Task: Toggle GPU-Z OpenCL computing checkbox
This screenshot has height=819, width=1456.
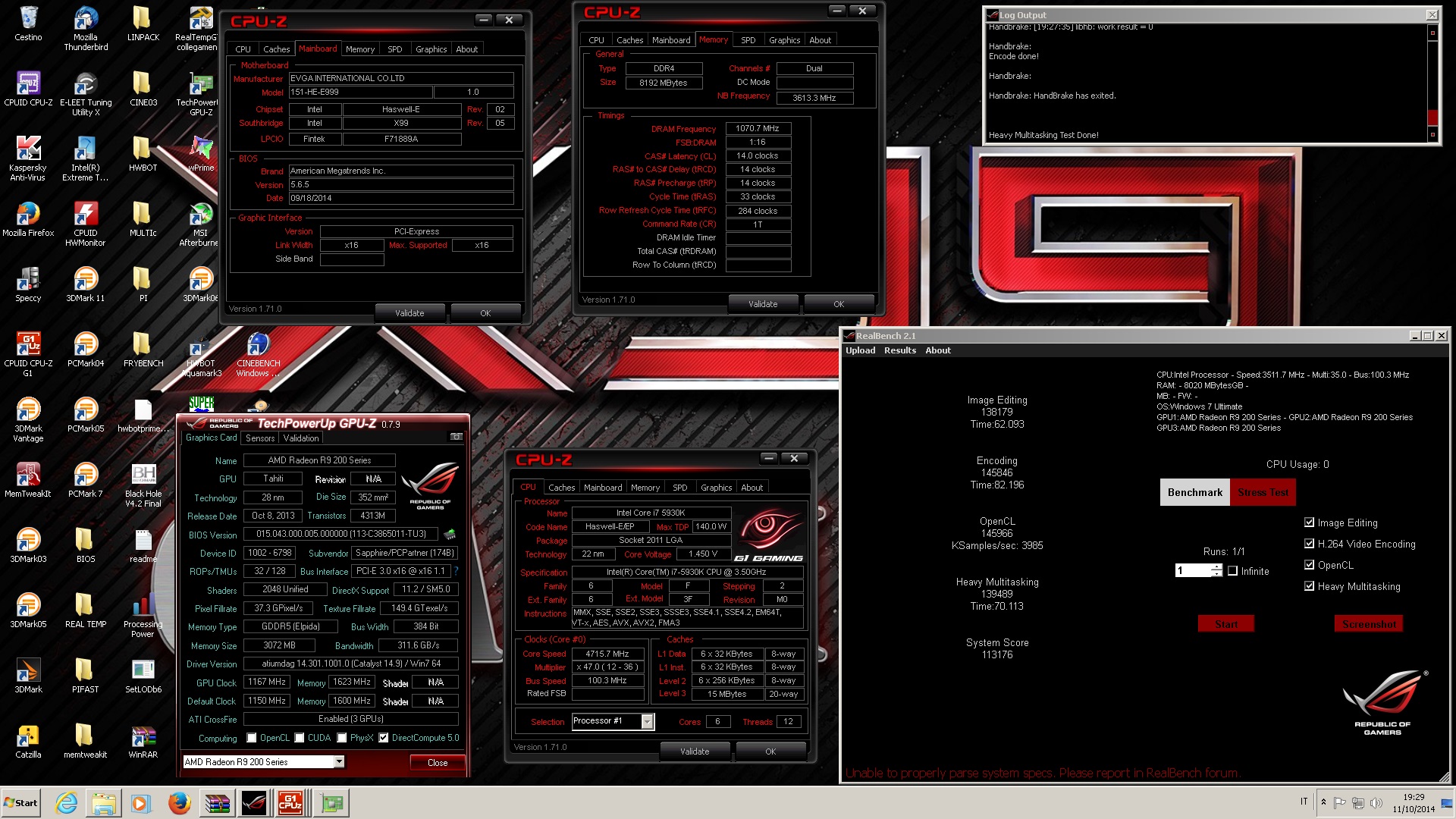Action: tap(251, 738)
